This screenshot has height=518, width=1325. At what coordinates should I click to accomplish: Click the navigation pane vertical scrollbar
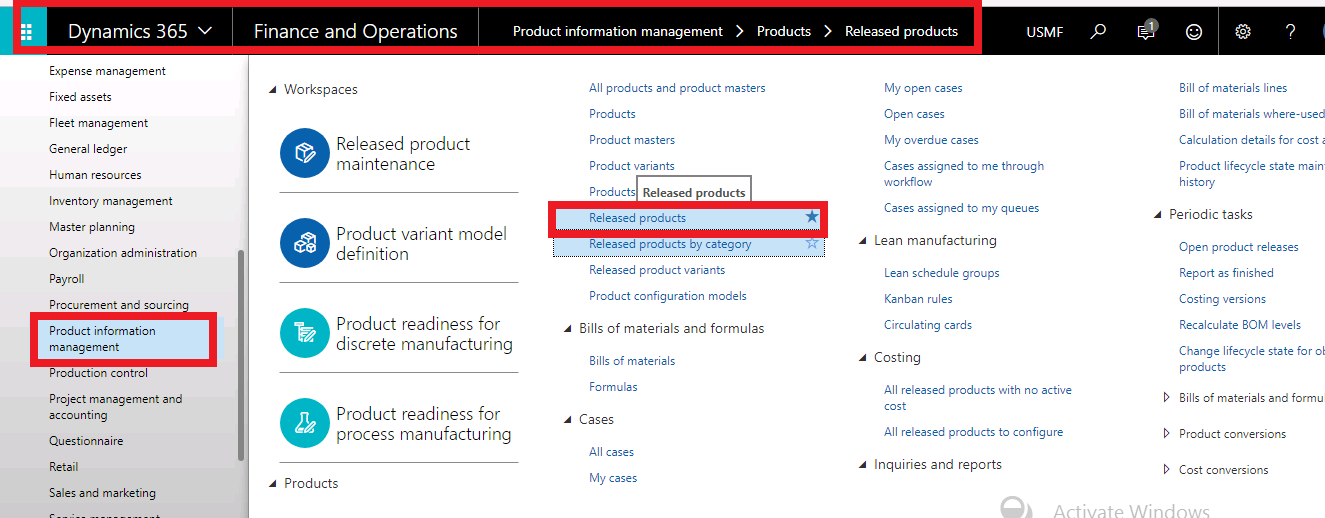(x=240, y=350)
